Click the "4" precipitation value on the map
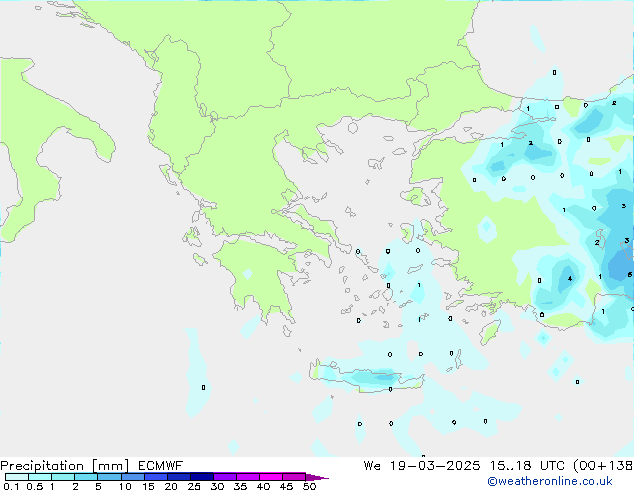Viewport: 634px width, 490px height. (570, 279)
